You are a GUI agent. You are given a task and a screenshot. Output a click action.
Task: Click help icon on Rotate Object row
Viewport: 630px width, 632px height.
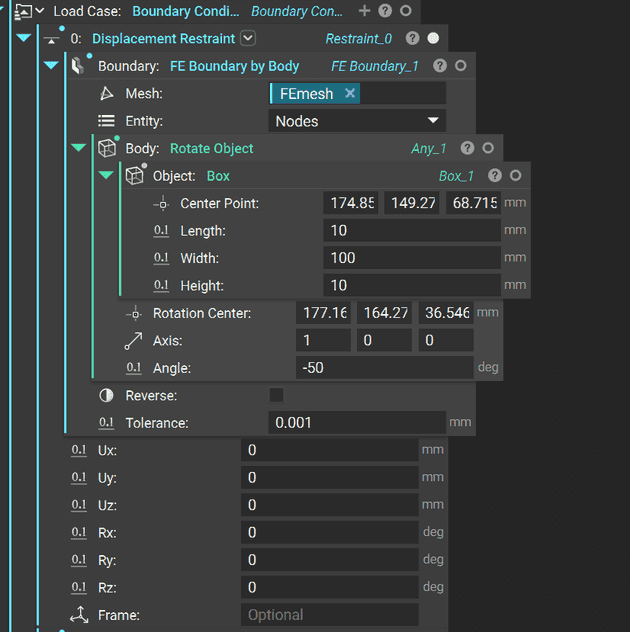coord(467,148)
